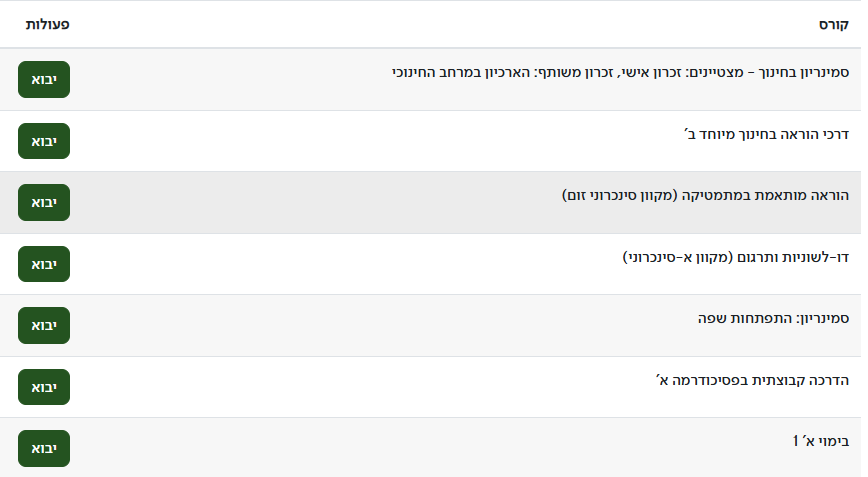Click the course title סמינריון: התפתחות שפה
Screen dimensions: 868x477
pos(774,319)
